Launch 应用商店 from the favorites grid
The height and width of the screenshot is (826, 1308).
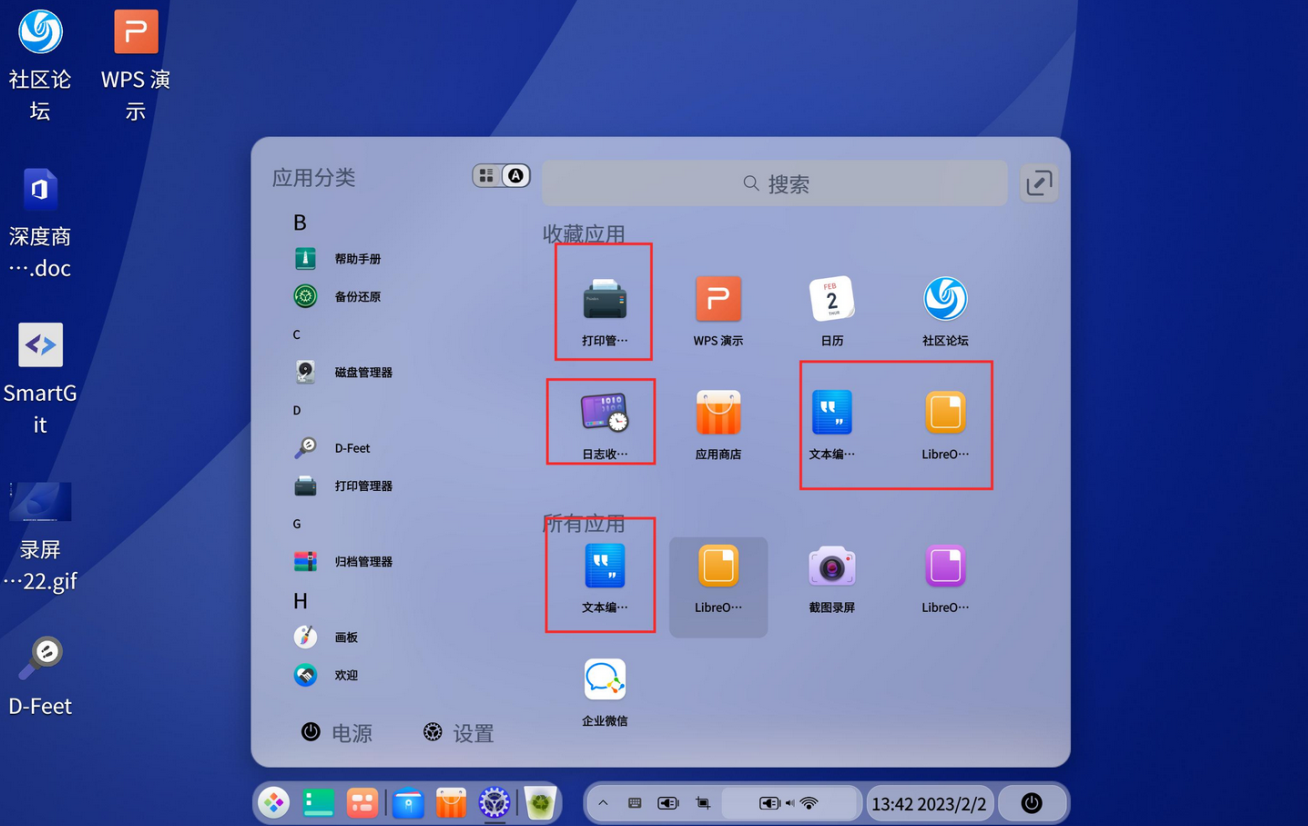click(718, 413)
